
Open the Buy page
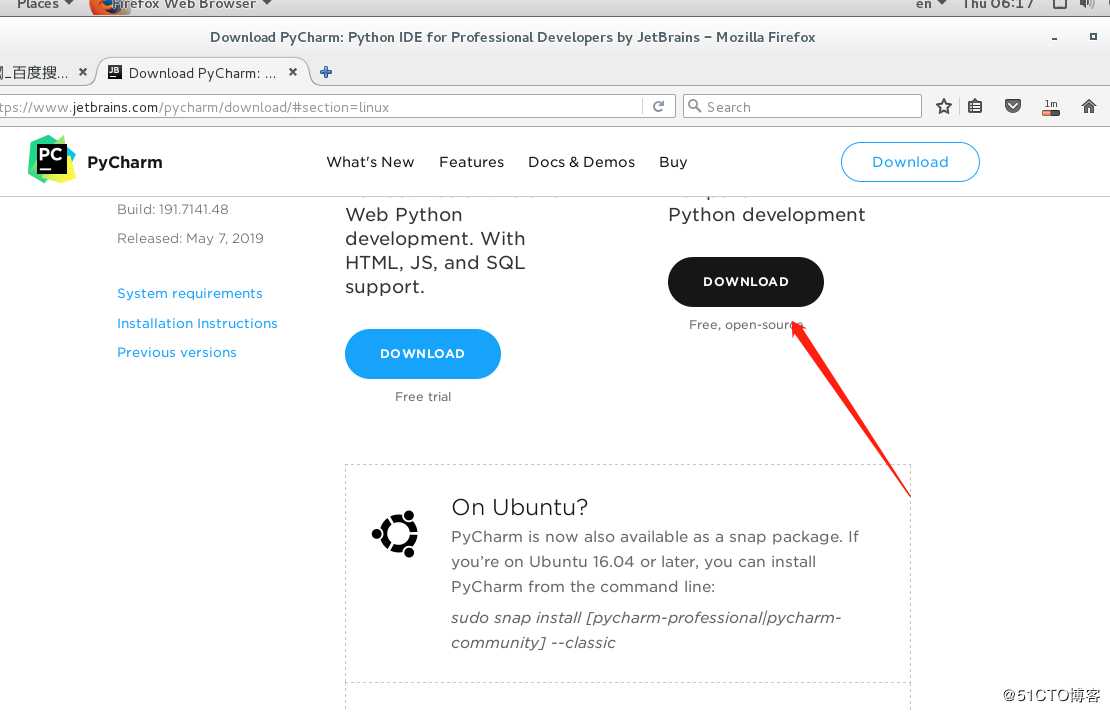click(673, 162)
